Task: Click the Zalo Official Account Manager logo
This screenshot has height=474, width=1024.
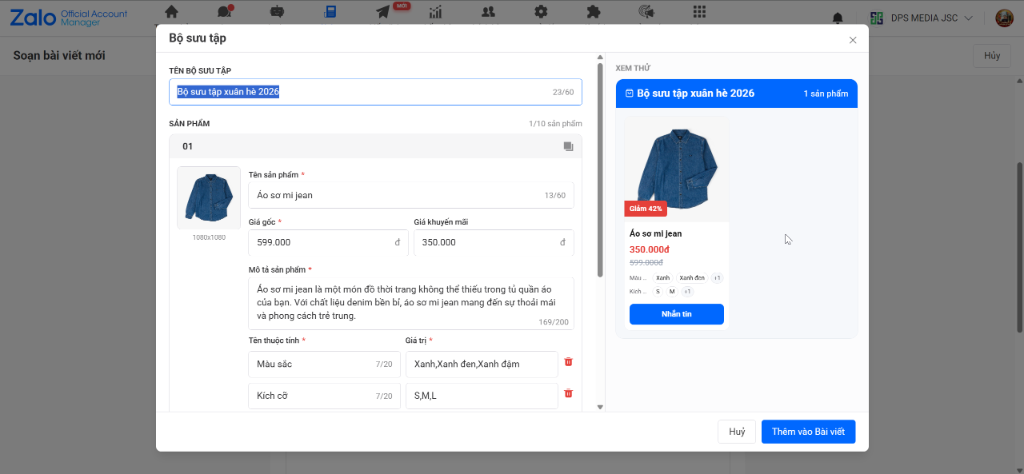Action: pyautogui.click(x=69, y=18)
